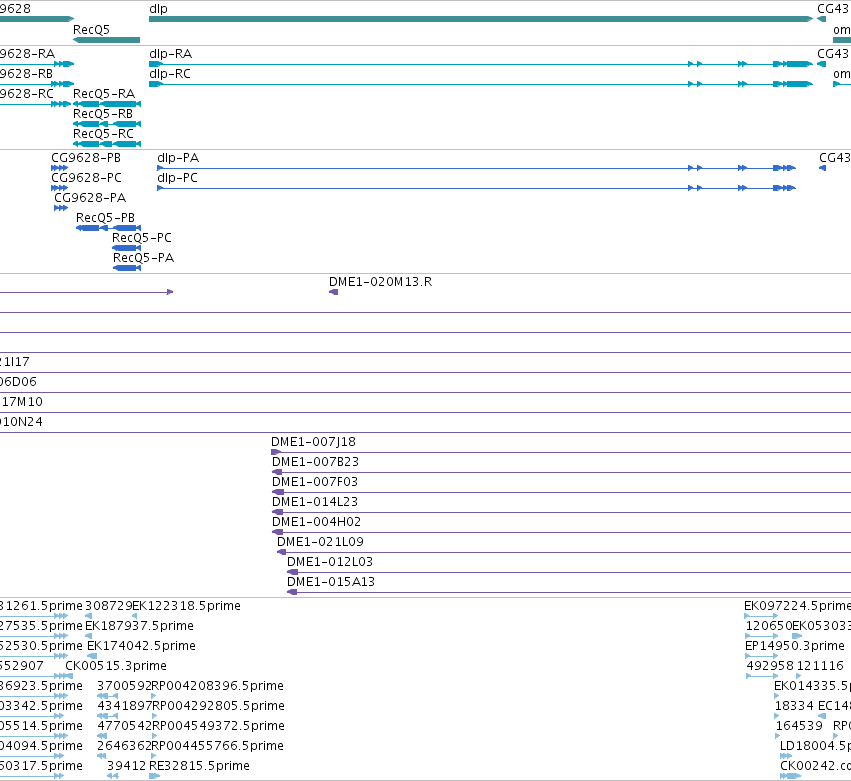Select the DME1-020M13.R arrow glyph
851x781 pixels.
(333, 292)
